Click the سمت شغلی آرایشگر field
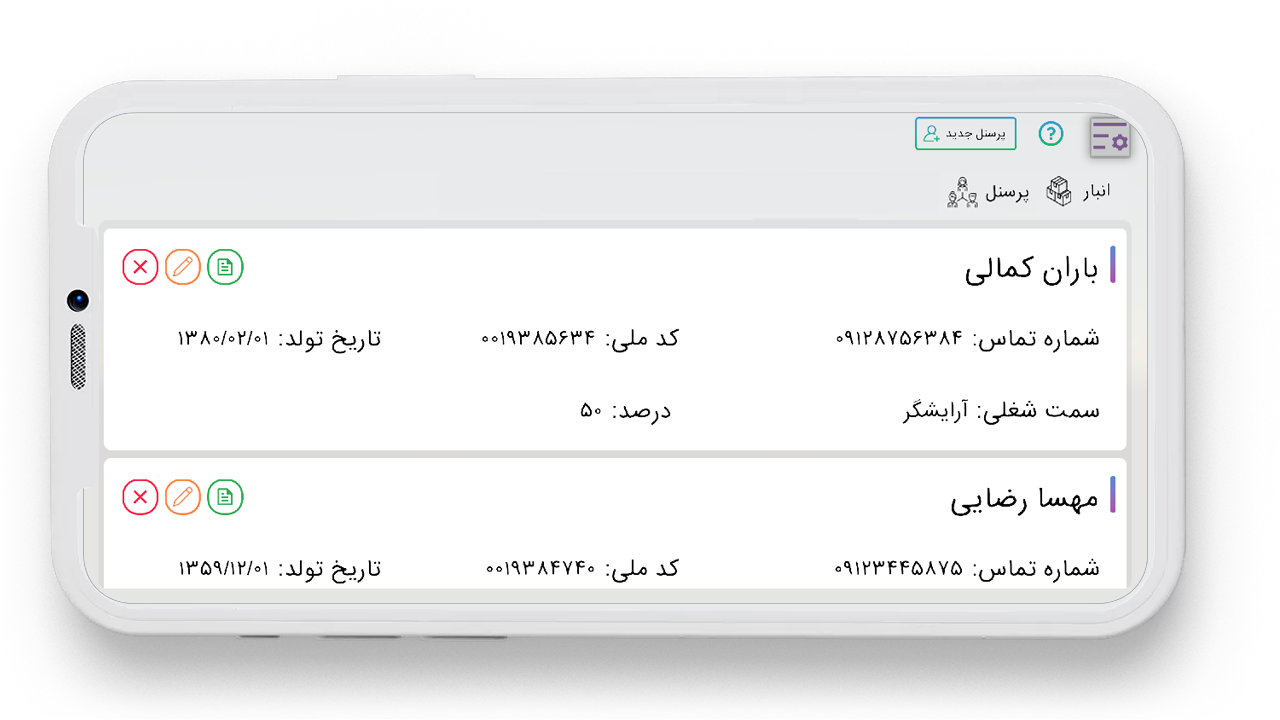The height and width of the screenshot is (720, 1280). point(1001,411)
